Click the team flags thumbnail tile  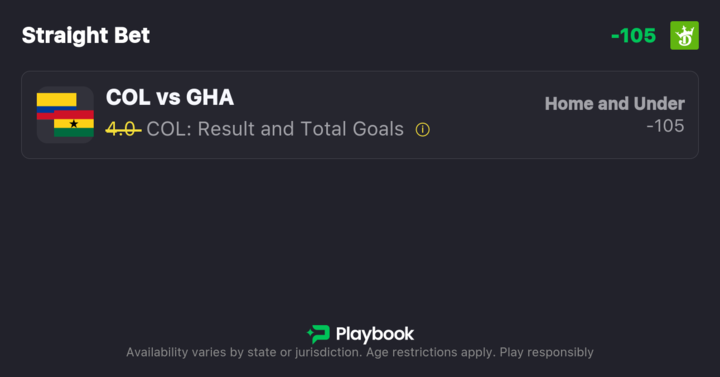click(x=65, y=115)
